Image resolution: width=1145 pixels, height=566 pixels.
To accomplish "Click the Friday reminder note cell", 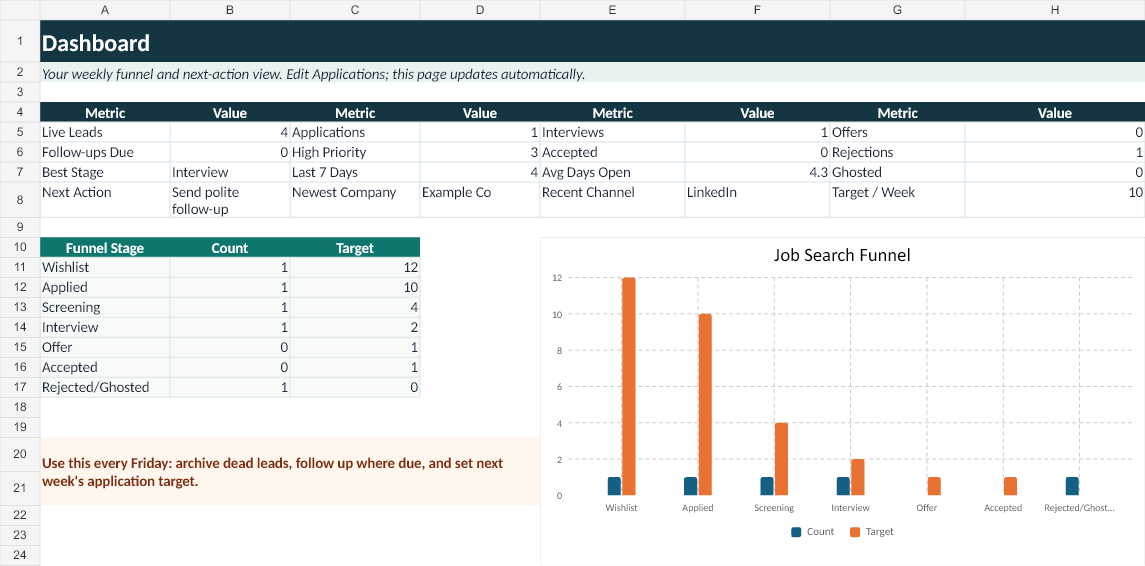I will coord(290,471).
